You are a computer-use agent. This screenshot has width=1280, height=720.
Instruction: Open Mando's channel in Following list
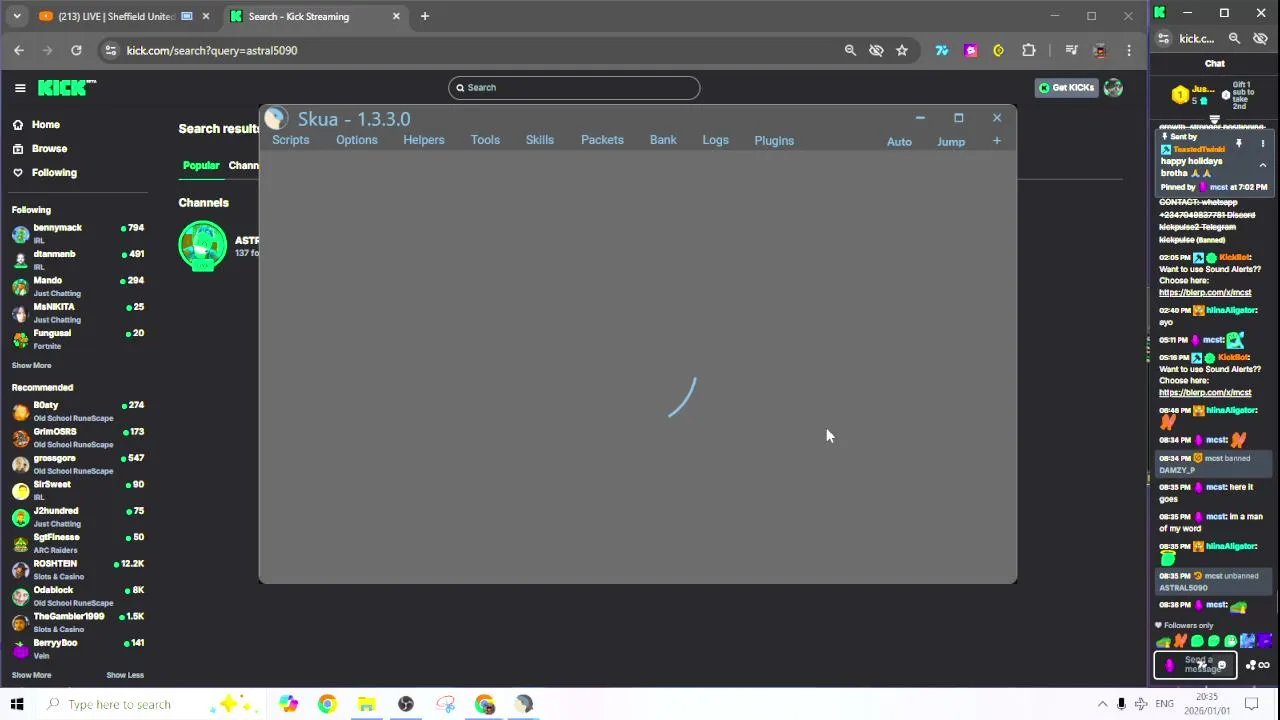coord(78,286)
